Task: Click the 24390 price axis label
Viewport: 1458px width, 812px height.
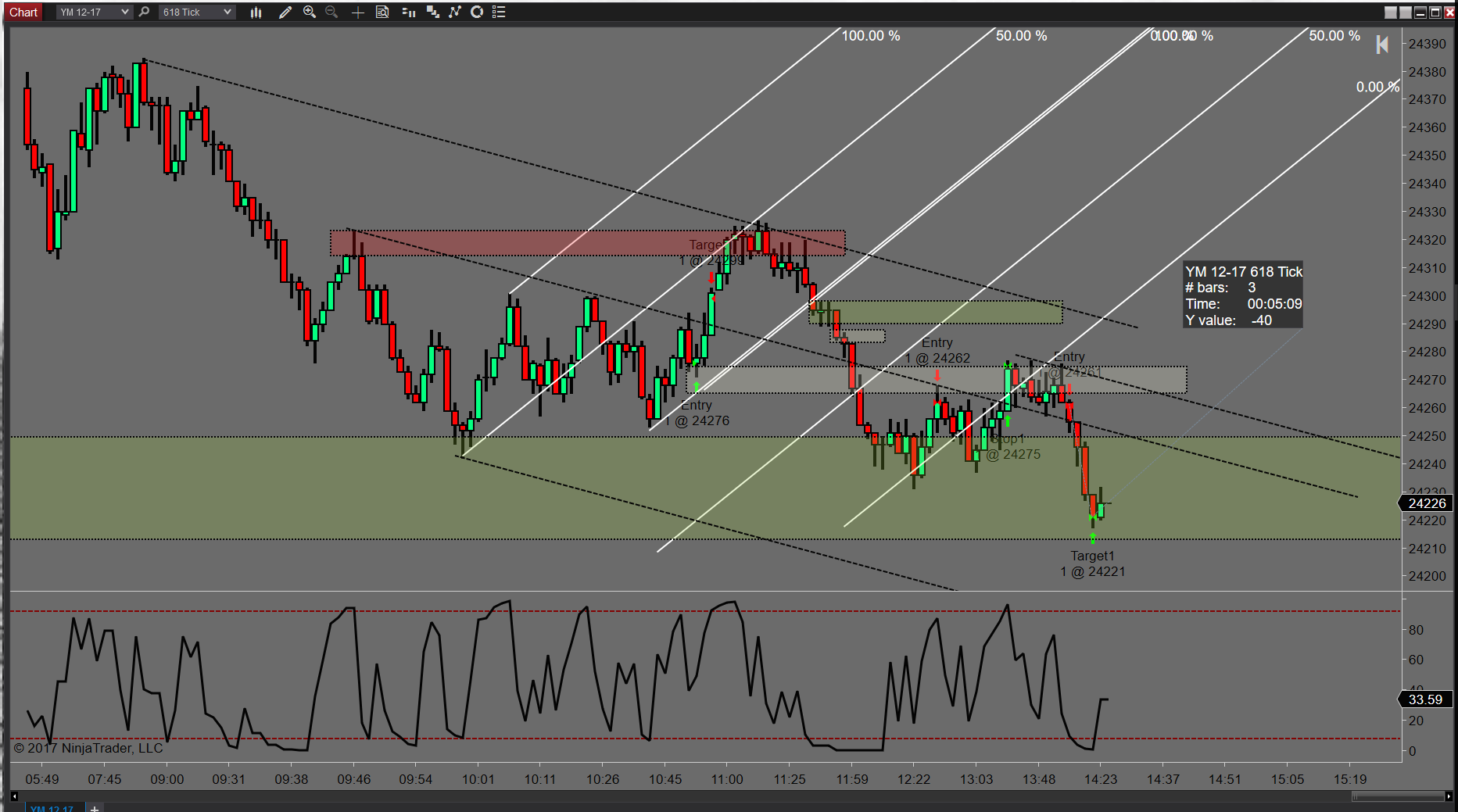Action: 1427,44
